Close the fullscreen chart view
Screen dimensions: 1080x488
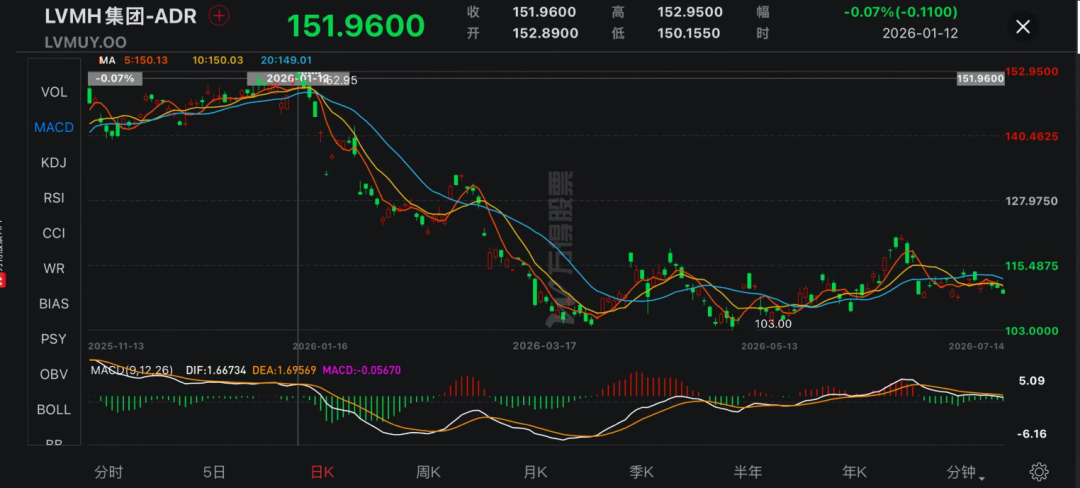(1023, 27)
